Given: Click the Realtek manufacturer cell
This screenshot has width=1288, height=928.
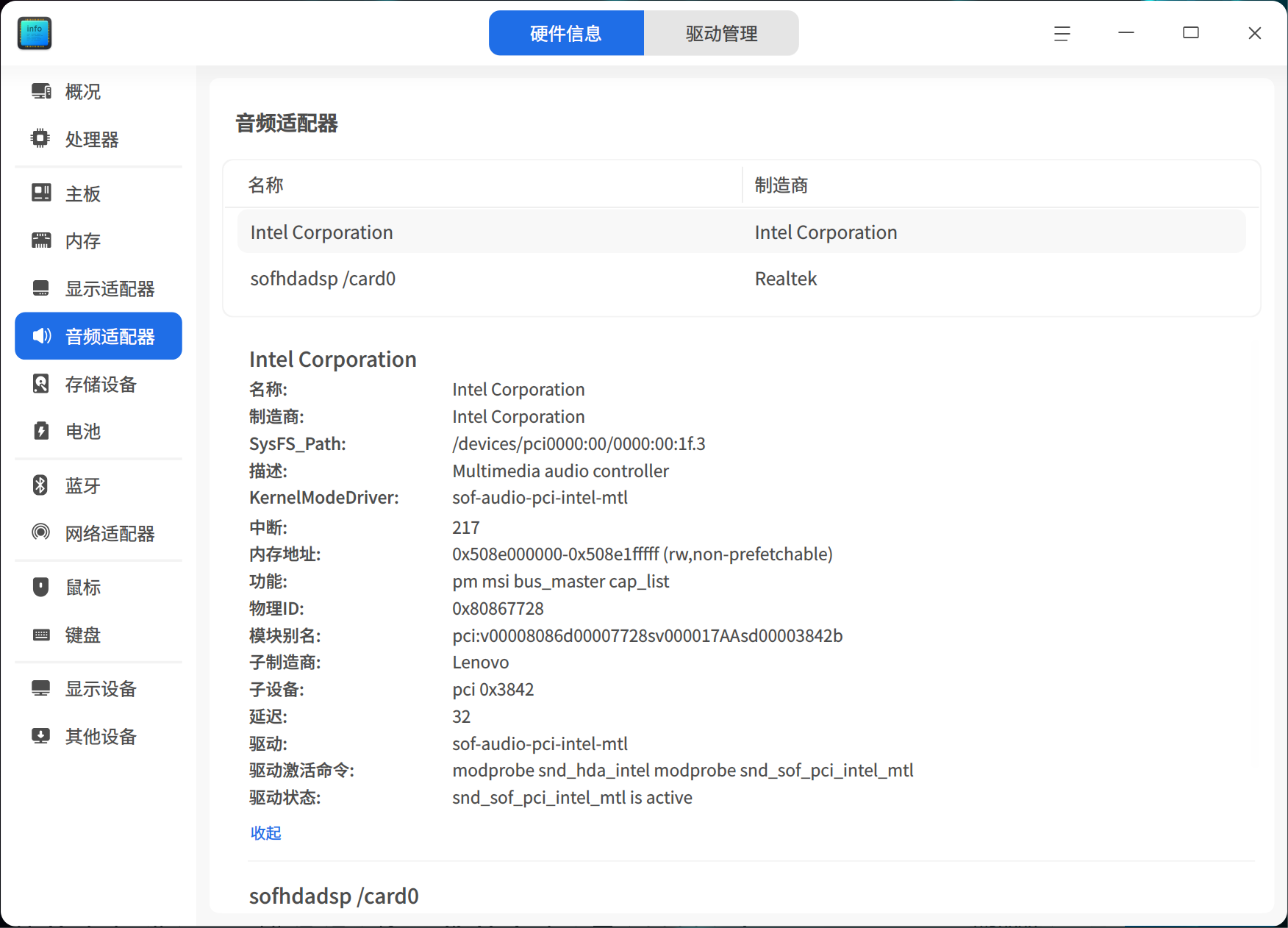Looking at the screenshot, I should click(x=786, y=279).
